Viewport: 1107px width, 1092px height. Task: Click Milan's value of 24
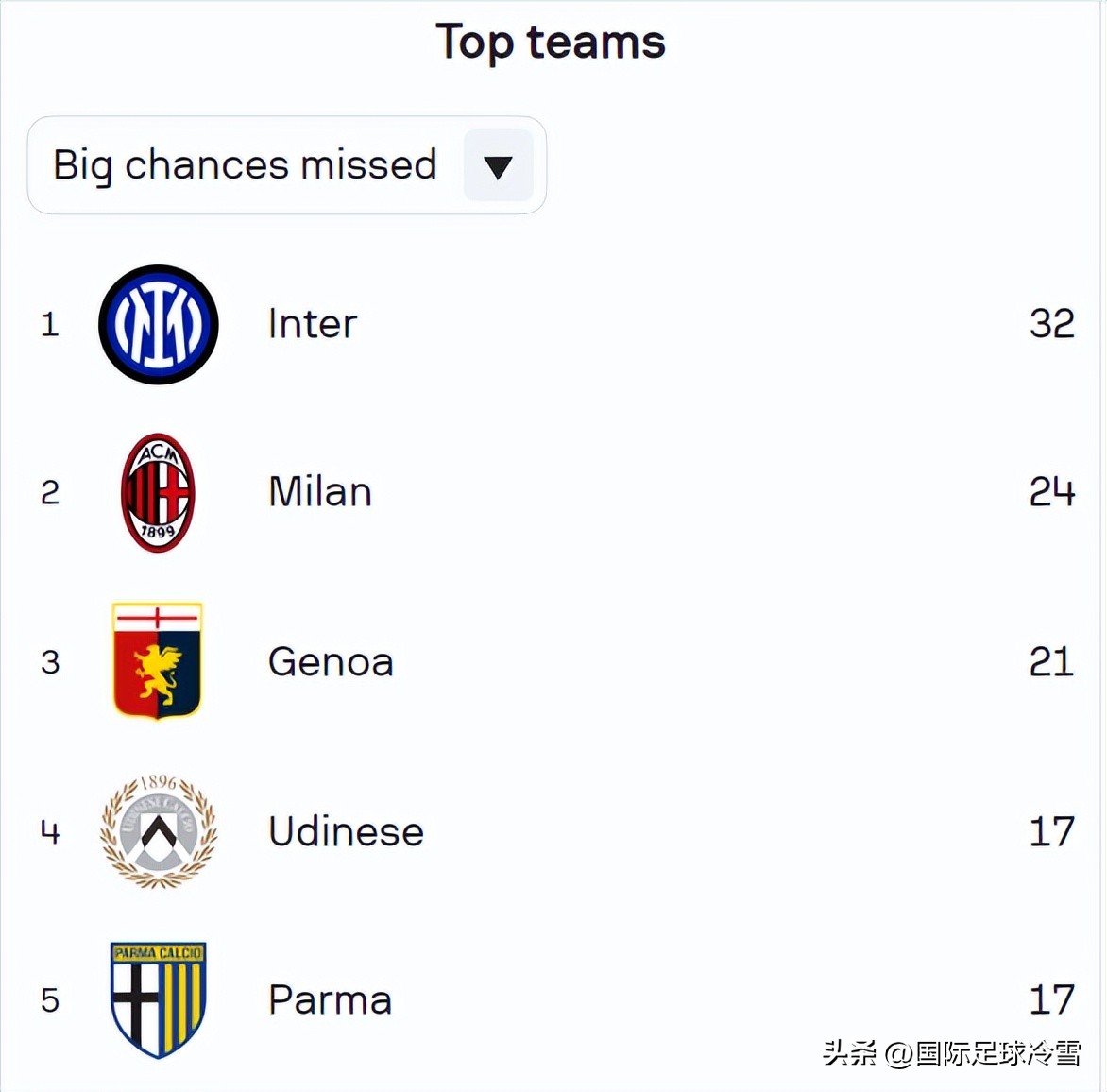point(1051,492)
